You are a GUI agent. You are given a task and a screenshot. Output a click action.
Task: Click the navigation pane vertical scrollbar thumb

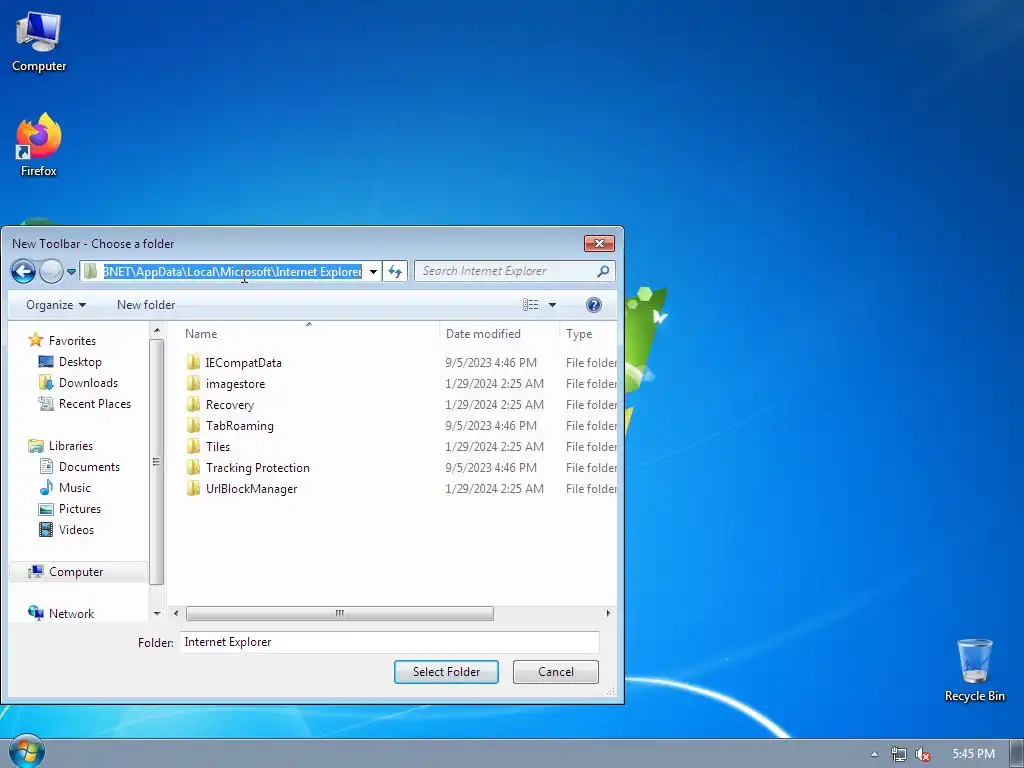pyautogui.click(x=157, y=462)
